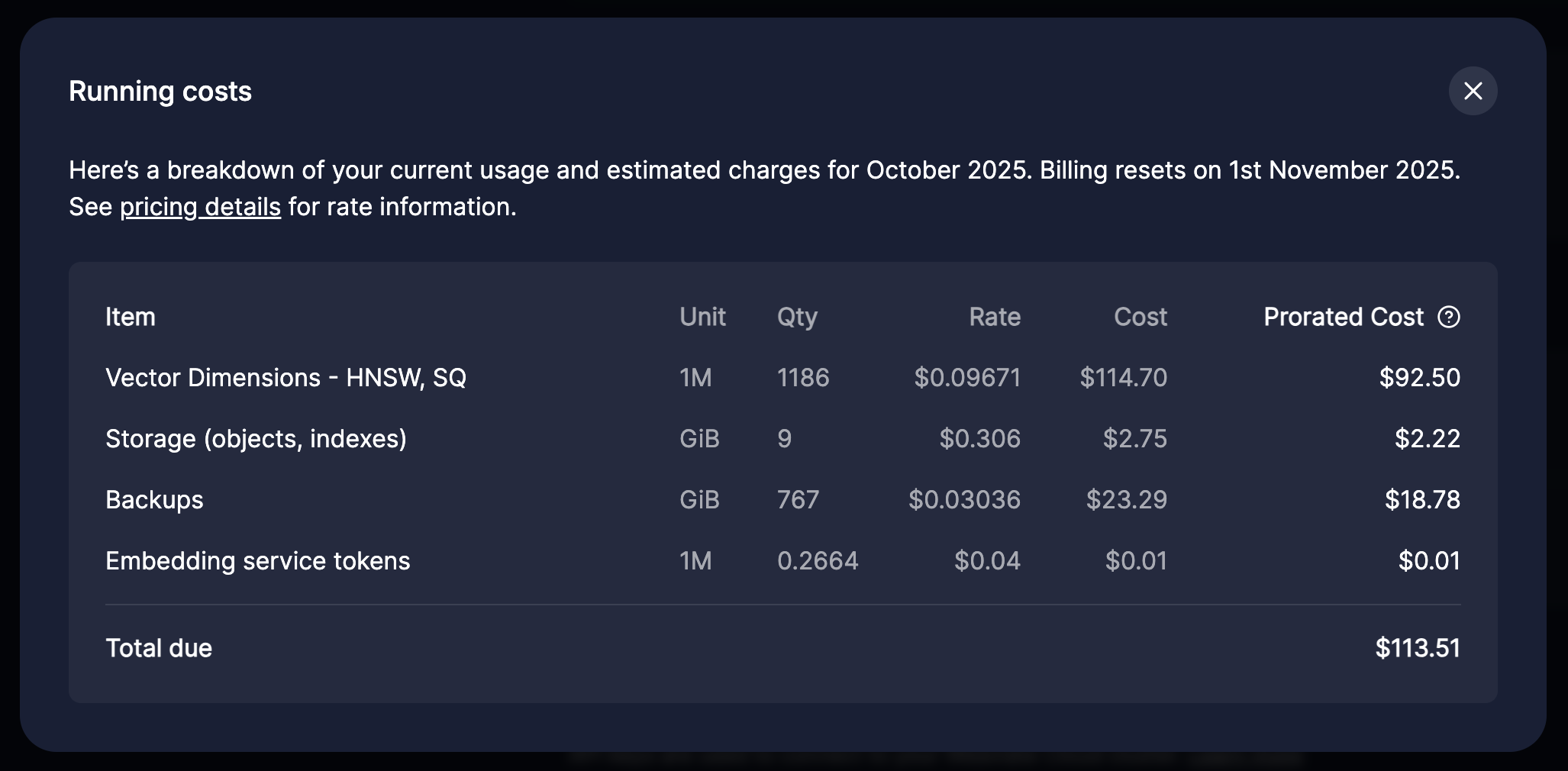Click the Prorated Cost help question mark icon
The image size is (1568, 771).
tap(1449, 317)
